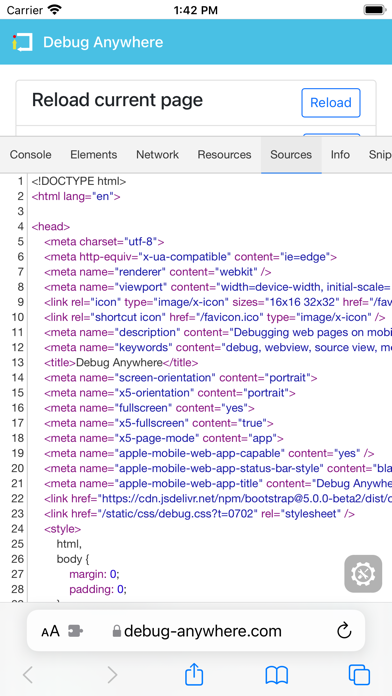Click the Reload button
The image size is (392, 696).
[x=331, y=103]
